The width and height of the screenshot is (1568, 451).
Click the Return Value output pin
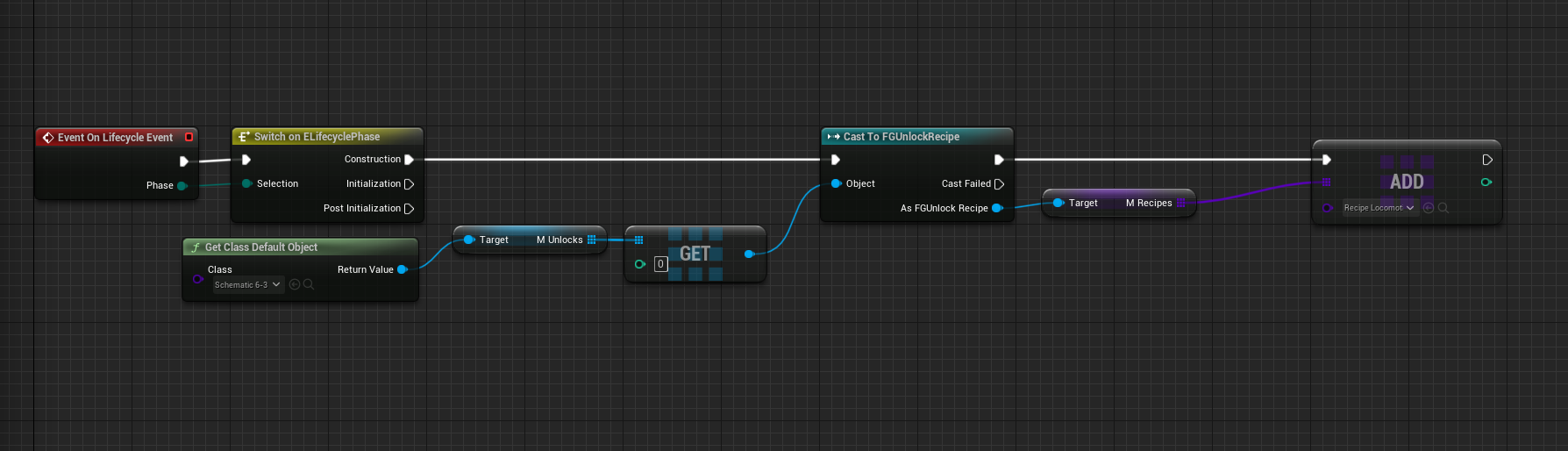coord(403,269)
